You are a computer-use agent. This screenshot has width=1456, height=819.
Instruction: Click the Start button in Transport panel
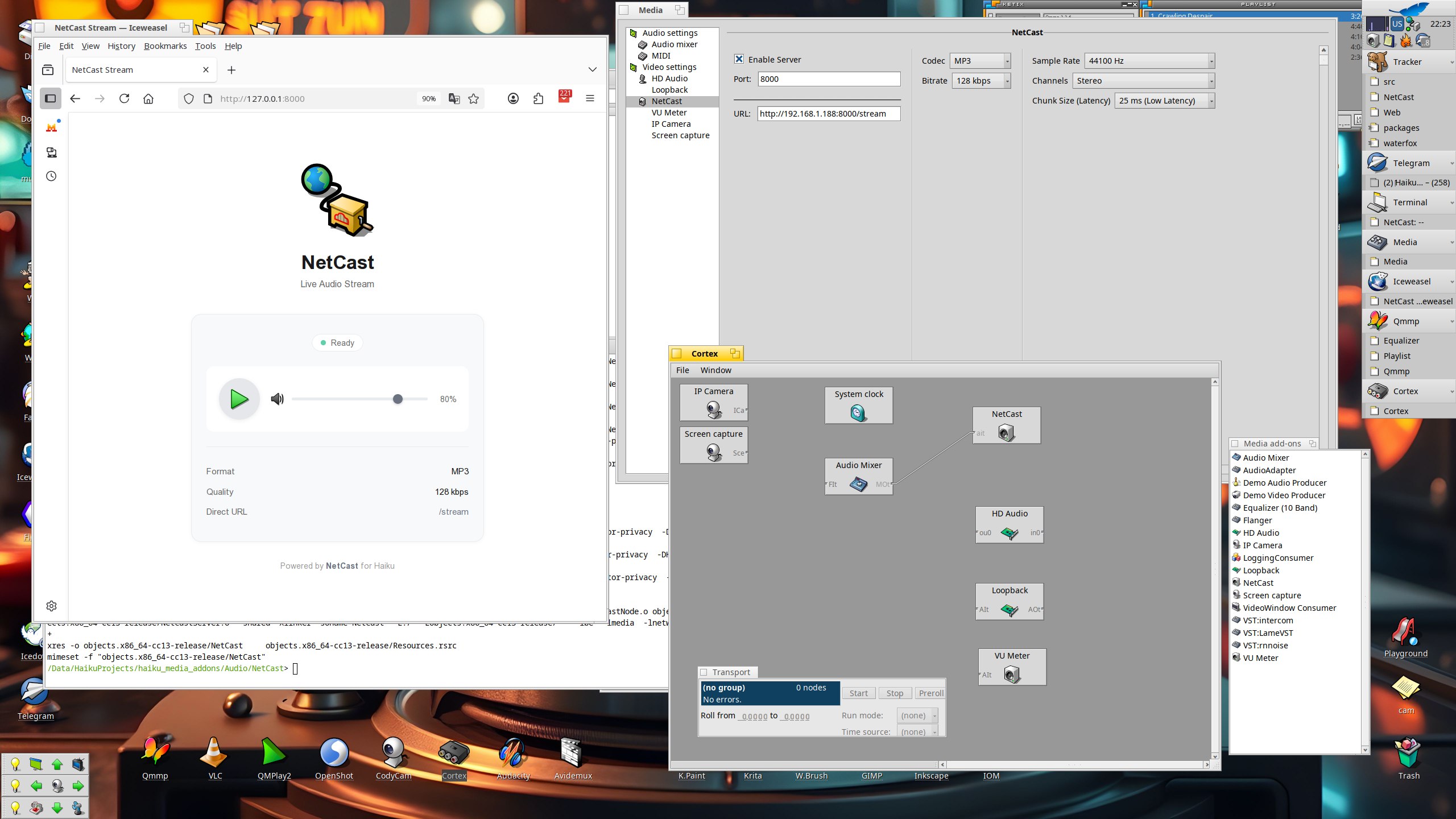[858, 693]
